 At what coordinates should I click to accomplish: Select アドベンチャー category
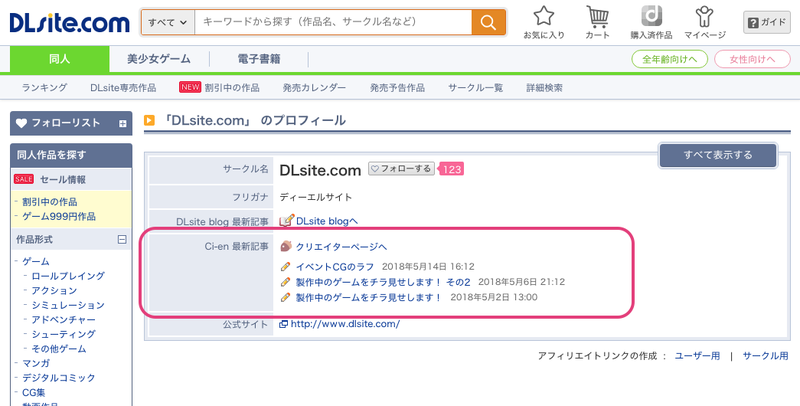tap(63, 319)
